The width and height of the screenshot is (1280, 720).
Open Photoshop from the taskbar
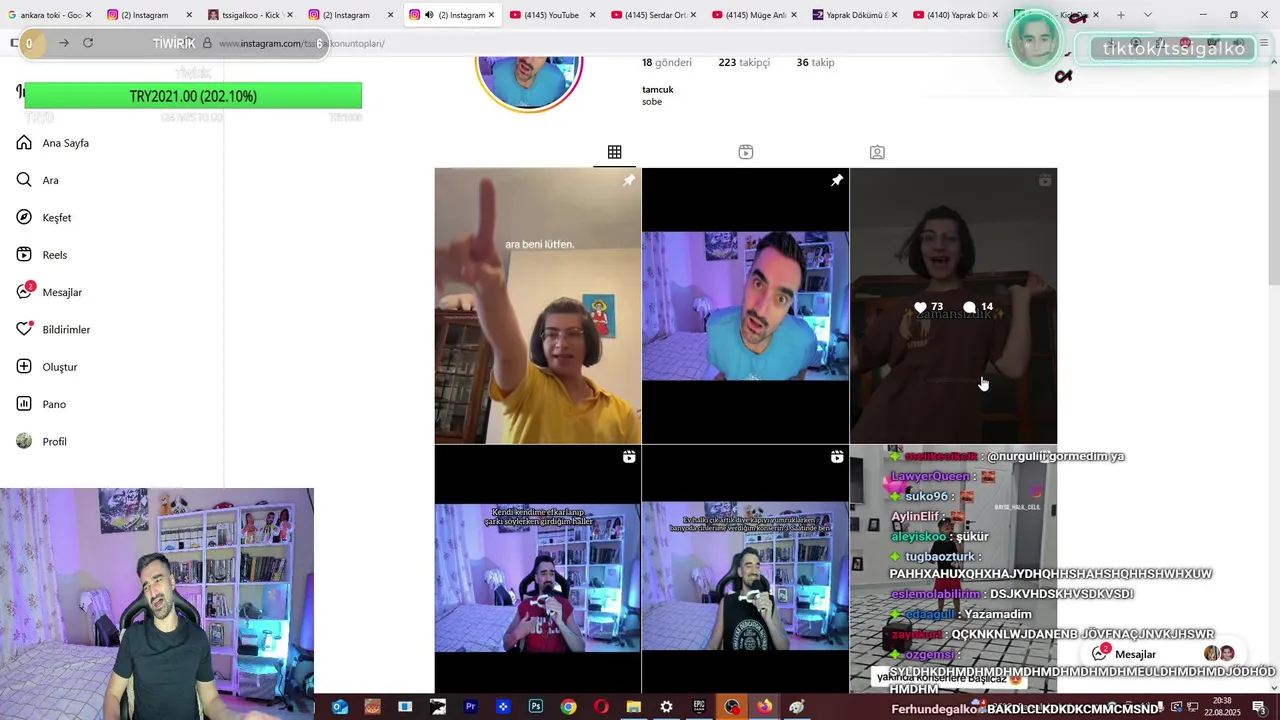coord(536,707)
